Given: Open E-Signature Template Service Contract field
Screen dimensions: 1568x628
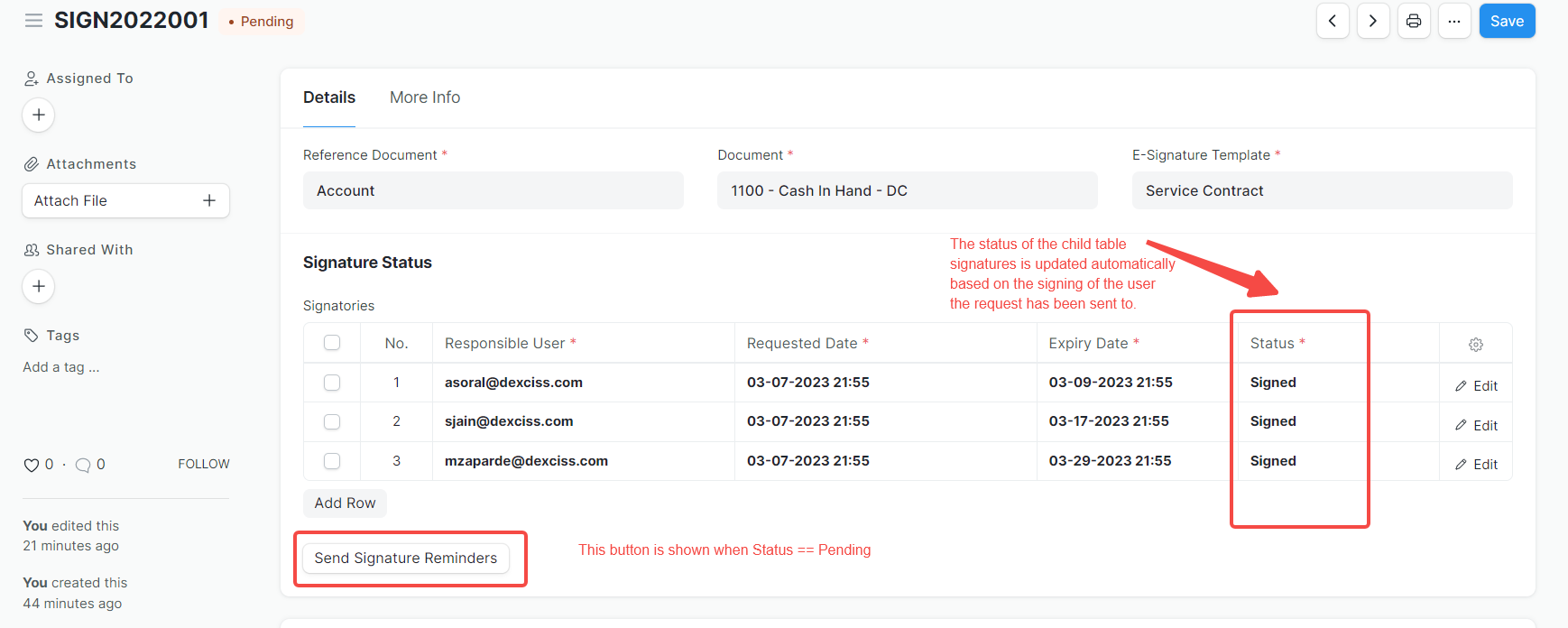Looking at the screenshot, I should (1322, 190).
